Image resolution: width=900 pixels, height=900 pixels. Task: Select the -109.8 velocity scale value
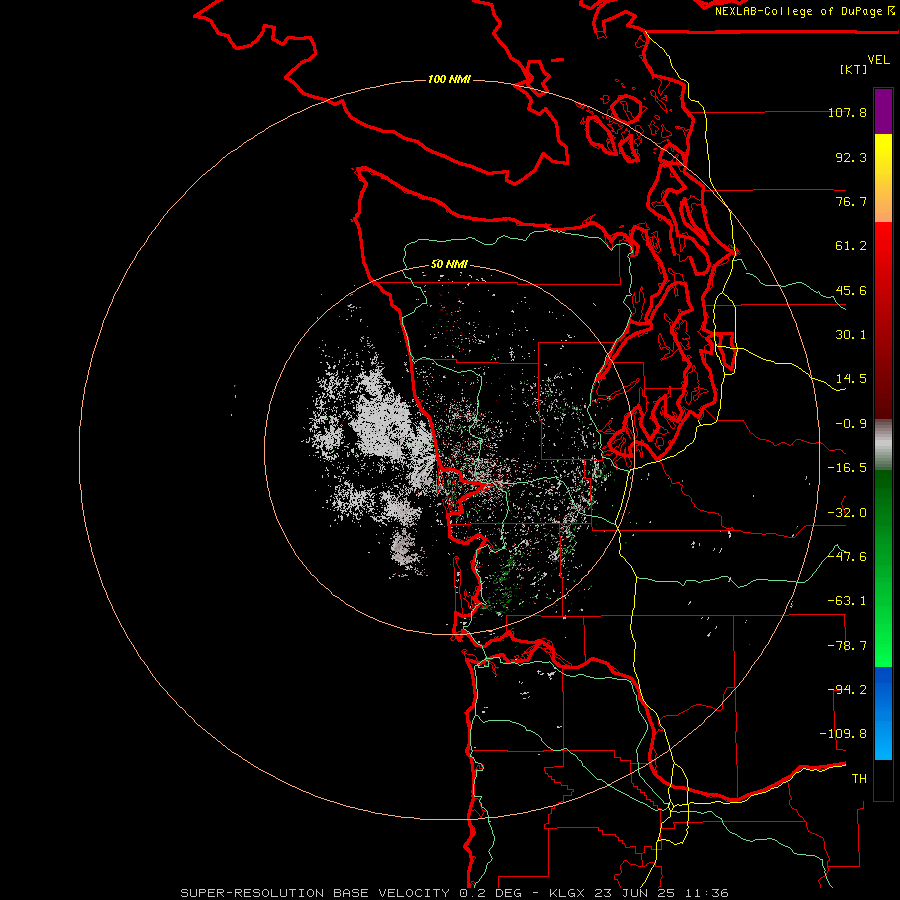coord(843,734)
